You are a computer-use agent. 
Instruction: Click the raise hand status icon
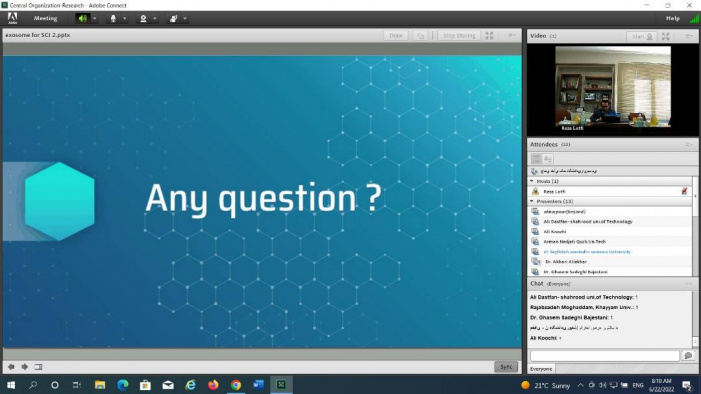tap(173, 18)
